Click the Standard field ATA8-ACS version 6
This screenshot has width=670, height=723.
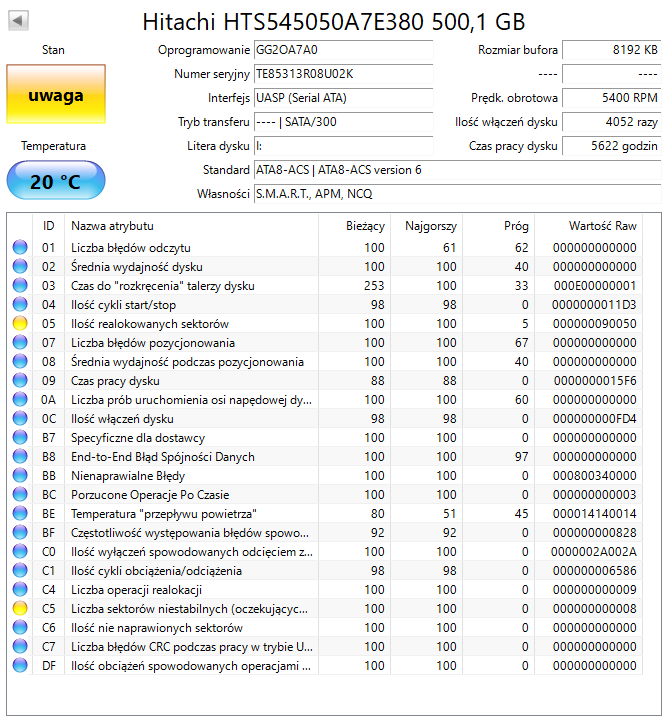457,170
